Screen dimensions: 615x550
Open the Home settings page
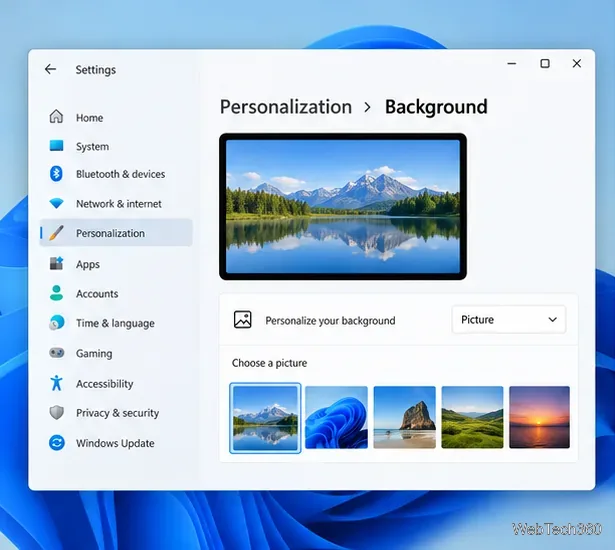(x=89, y=118)
